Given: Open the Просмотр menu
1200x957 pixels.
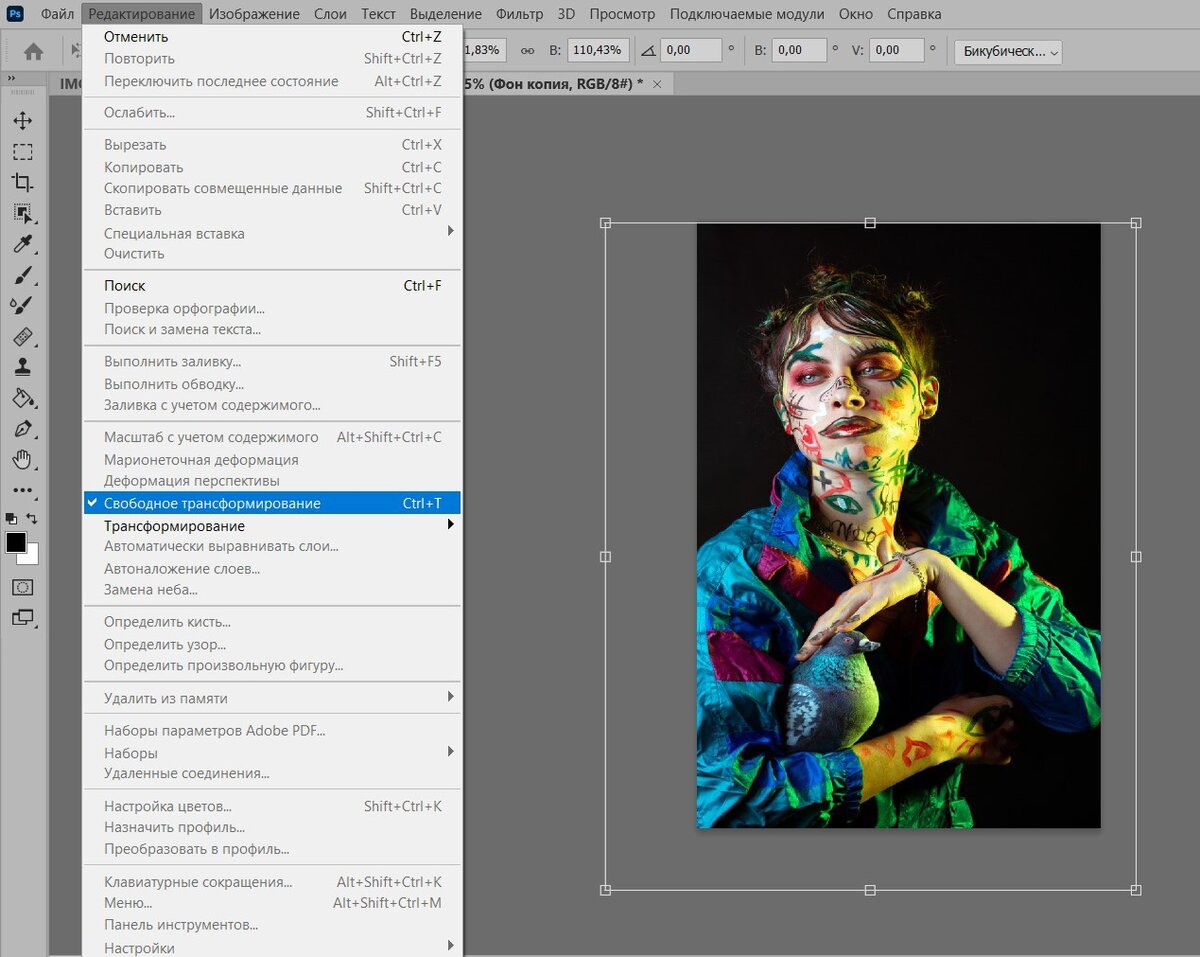Looking at the screenshot, I should point(622,14).
